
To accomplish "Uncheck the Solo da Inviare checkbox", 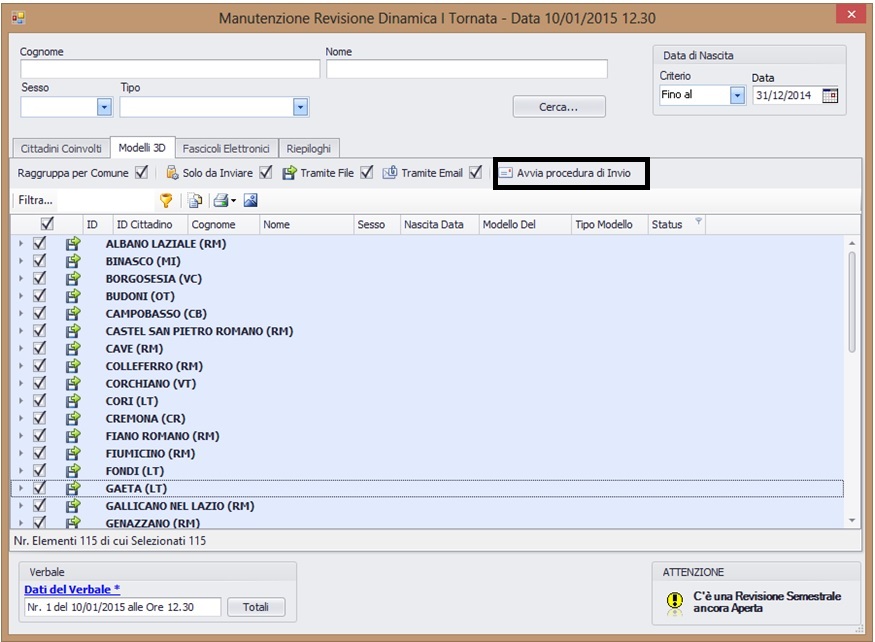I will coord(265,173).
